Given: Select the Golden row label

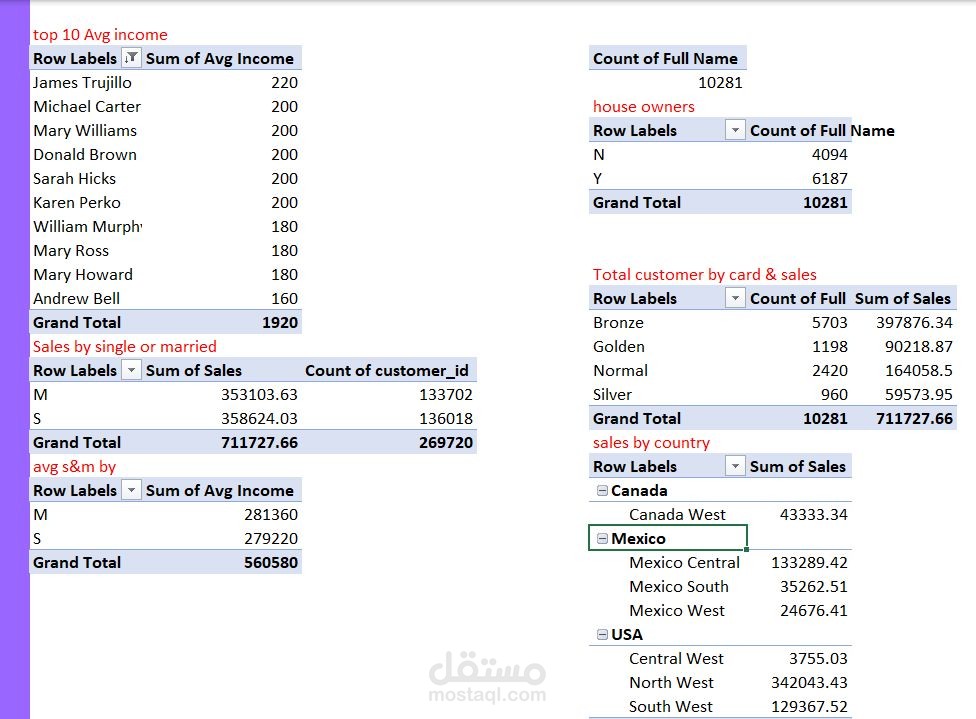Looking at the screenshot, I should click(619, 347).
